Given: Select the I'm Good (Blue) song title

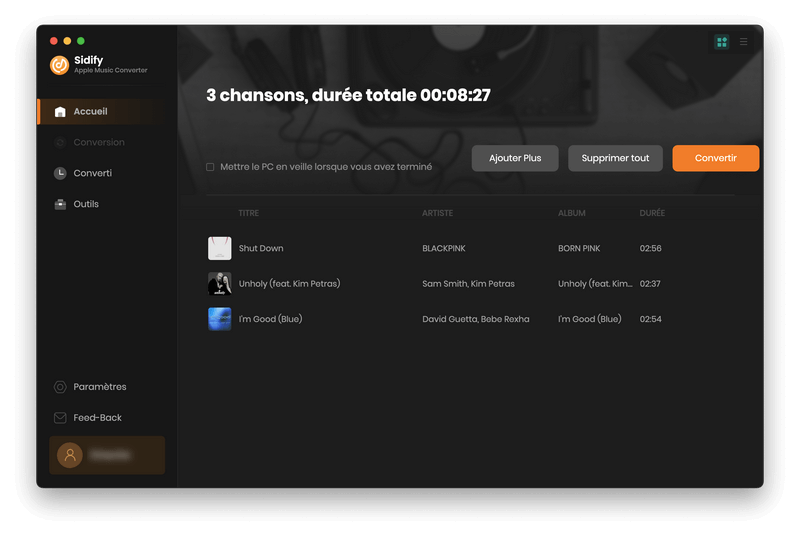Looking at the screenshot, I should [x=270, y=319].
